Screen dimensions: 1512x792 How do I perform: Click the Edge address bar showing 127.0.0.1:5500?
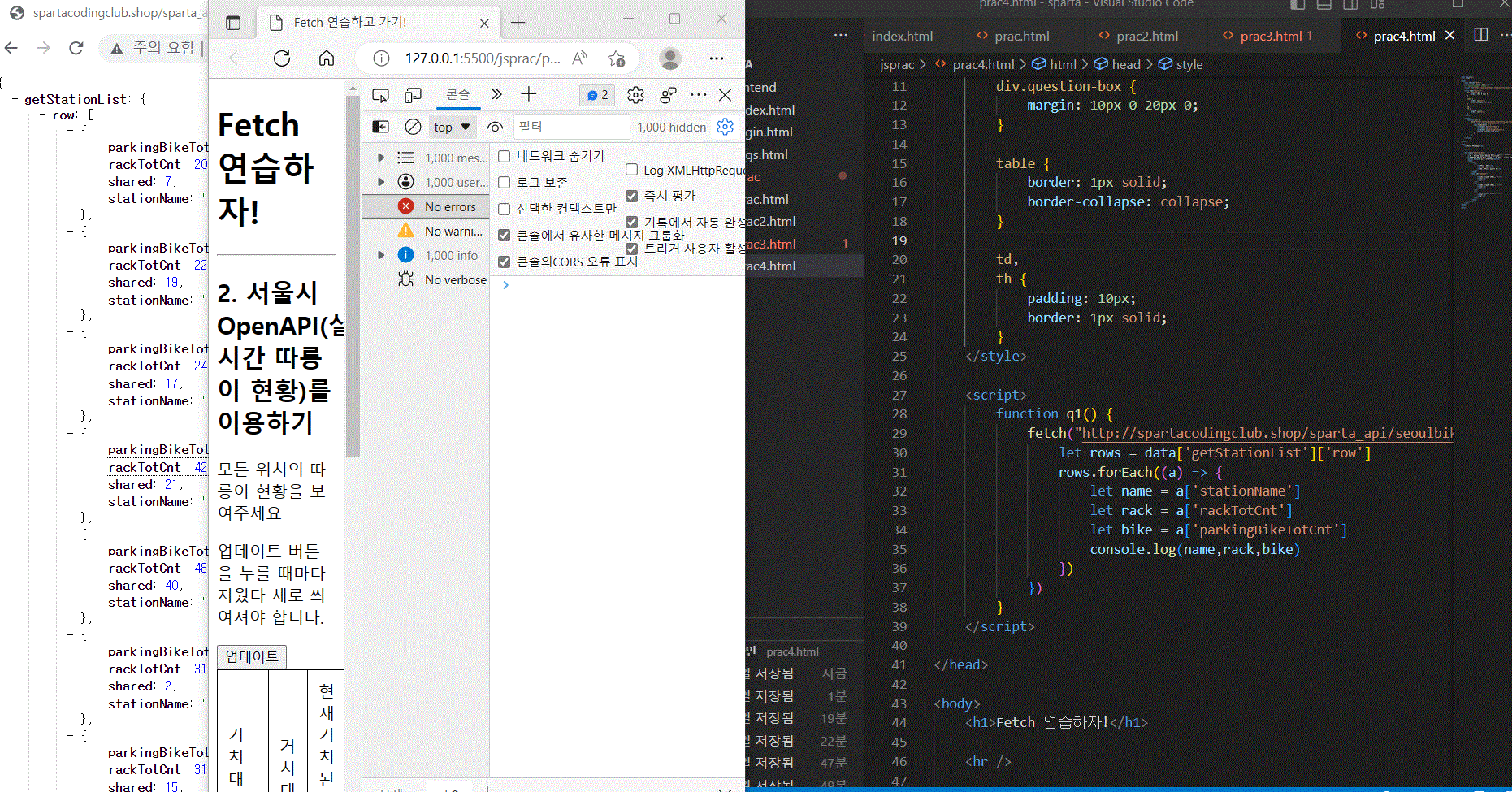483,58
